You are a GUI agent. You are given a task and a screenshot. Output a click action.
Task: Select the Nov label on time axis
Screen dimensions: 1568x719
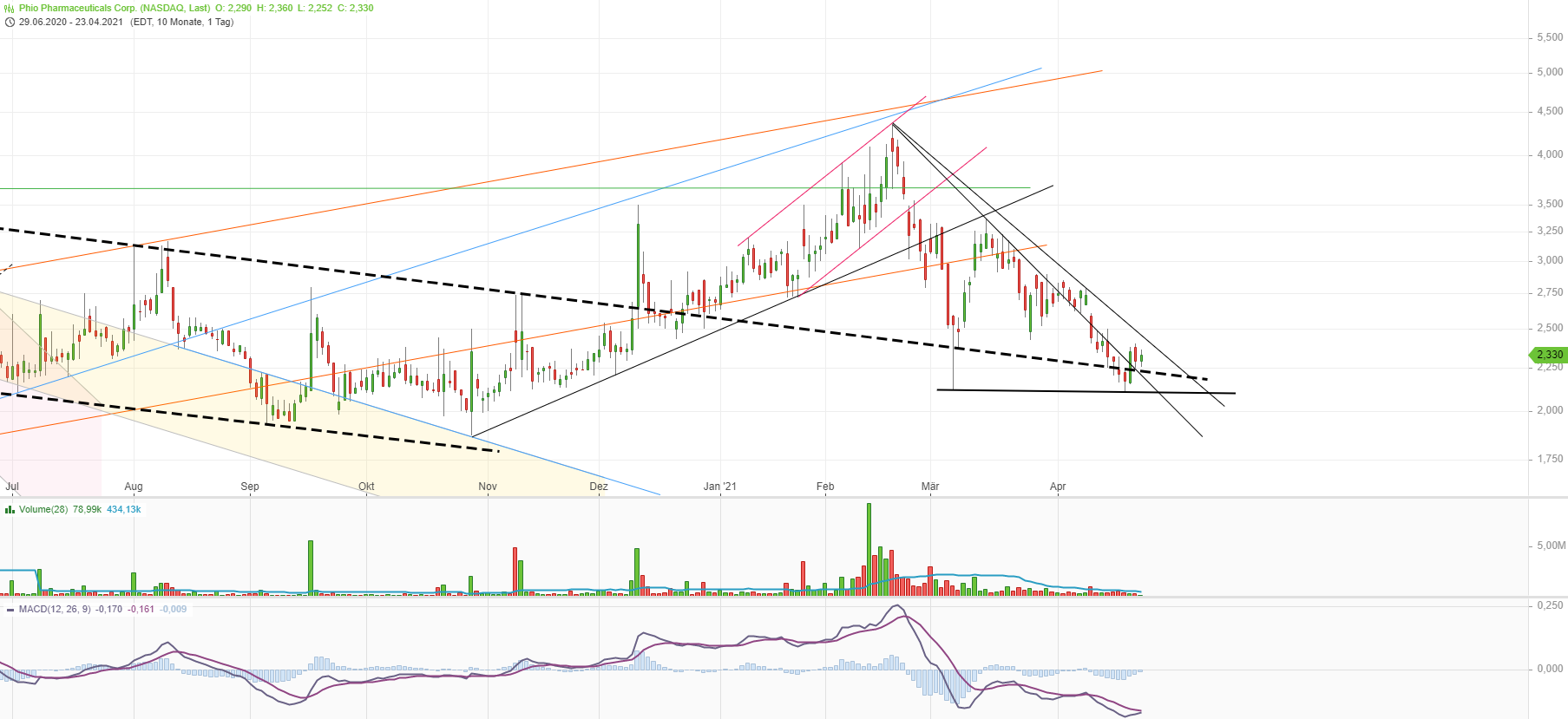[488, 487]
